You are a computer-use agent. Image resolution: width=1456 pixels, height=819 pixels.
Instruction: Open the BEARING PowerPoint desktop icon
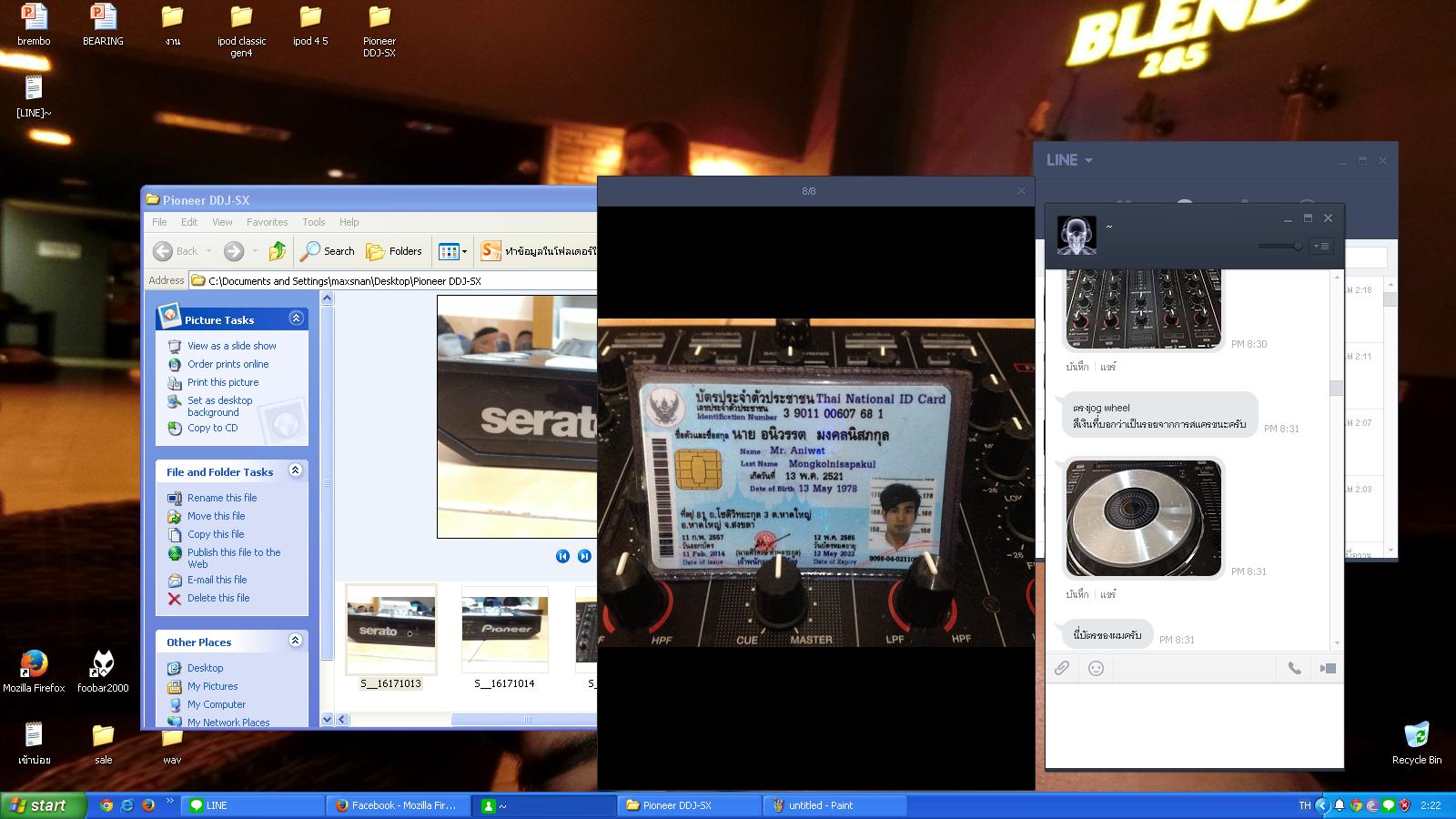[x=103, y=25]
